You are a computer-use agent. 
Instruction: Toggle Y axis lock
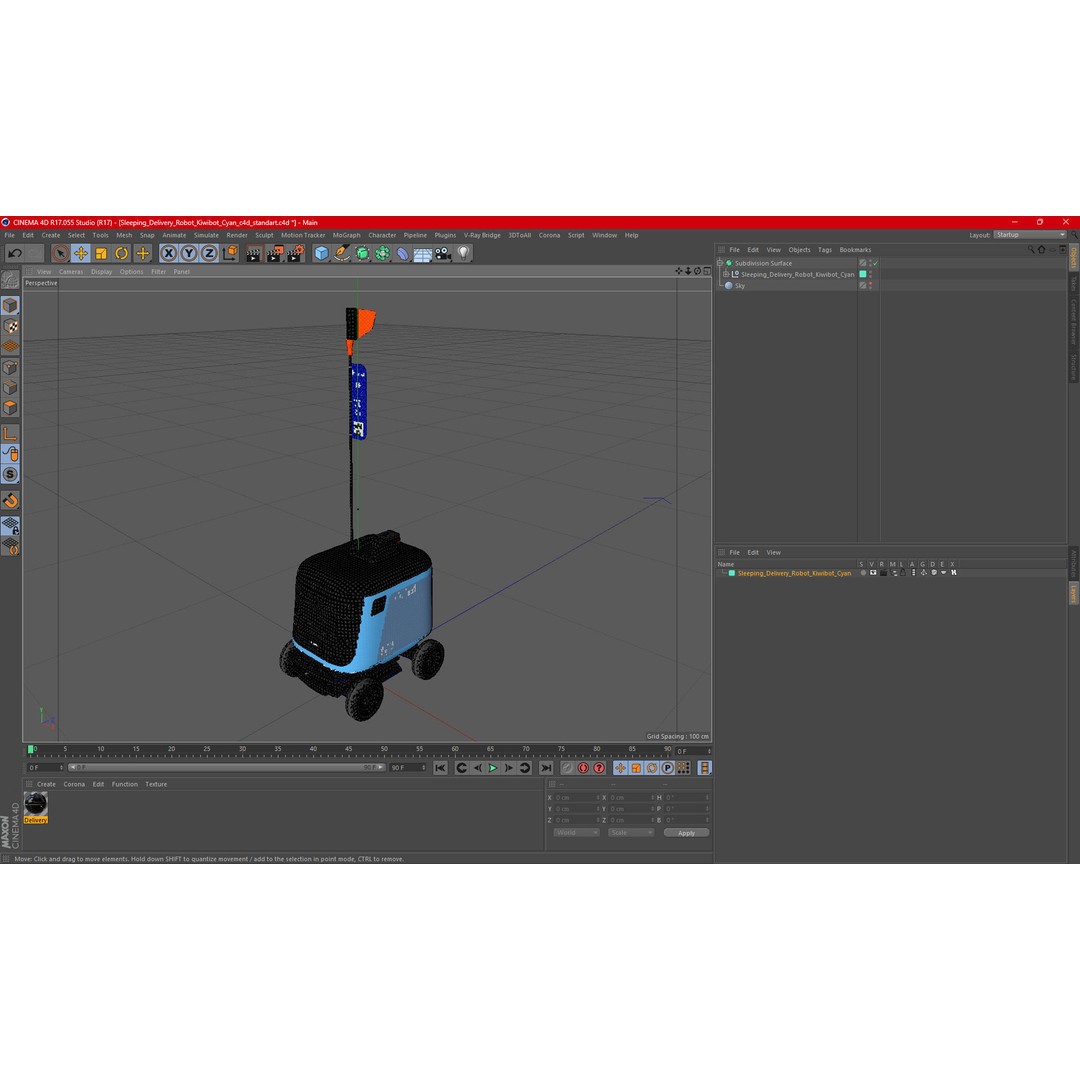coord(189,253)
